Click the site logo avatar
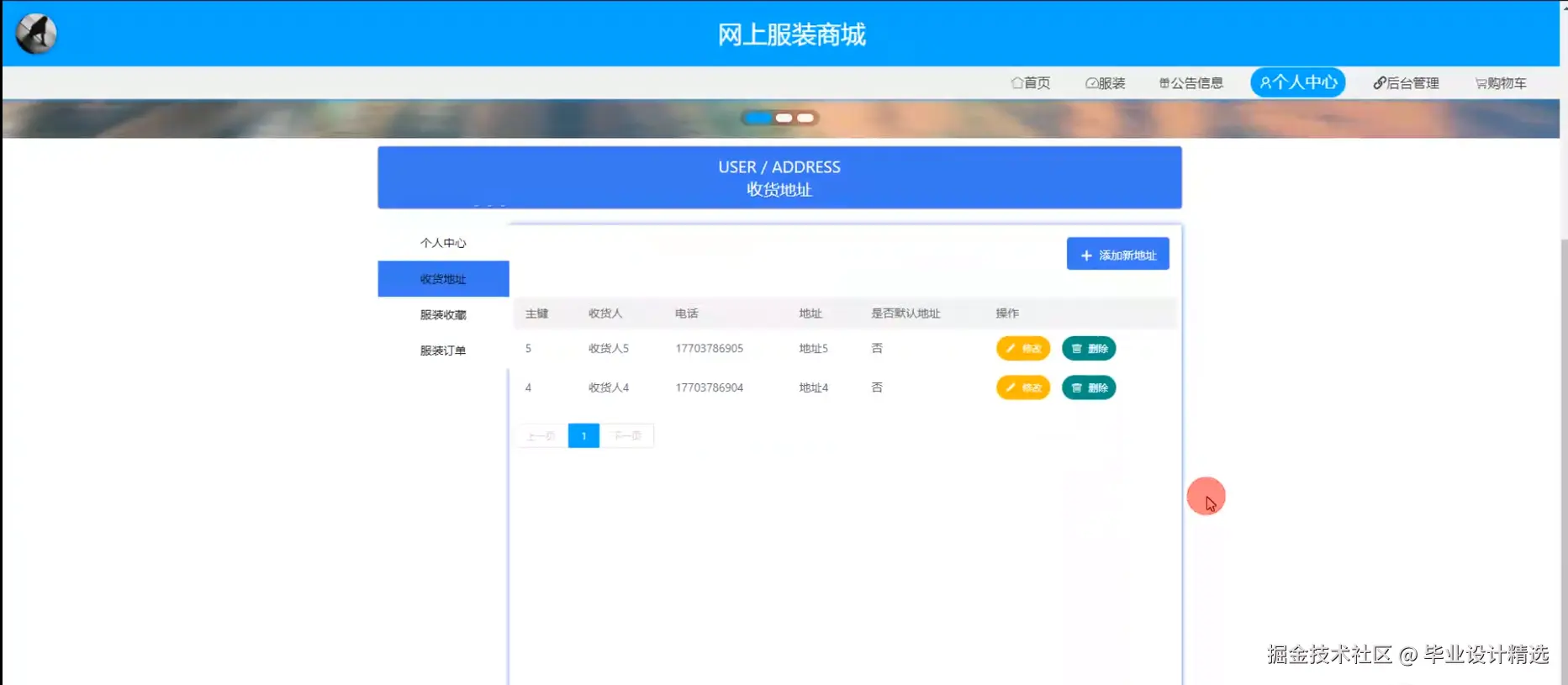The height and width of the screenshot is (685, 1568). coord(36,34)
